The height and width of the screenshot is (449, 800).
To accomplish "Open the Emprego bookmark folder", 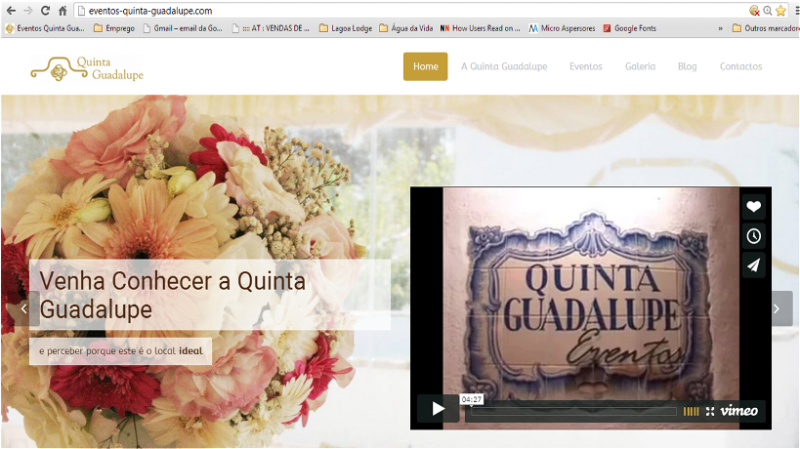I will click(114, 29).
